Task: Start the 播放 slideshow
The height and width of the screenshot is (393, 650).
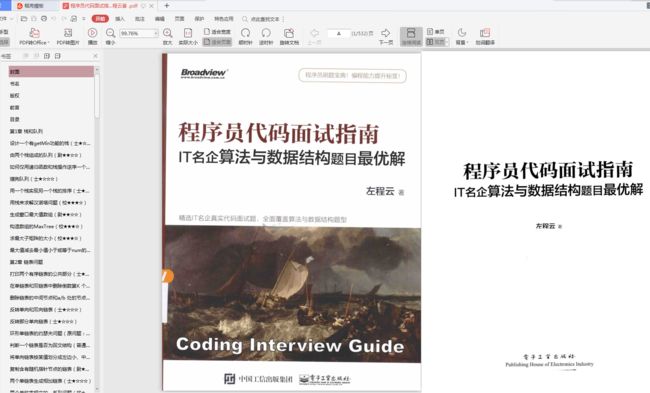Action: point(92,36)
